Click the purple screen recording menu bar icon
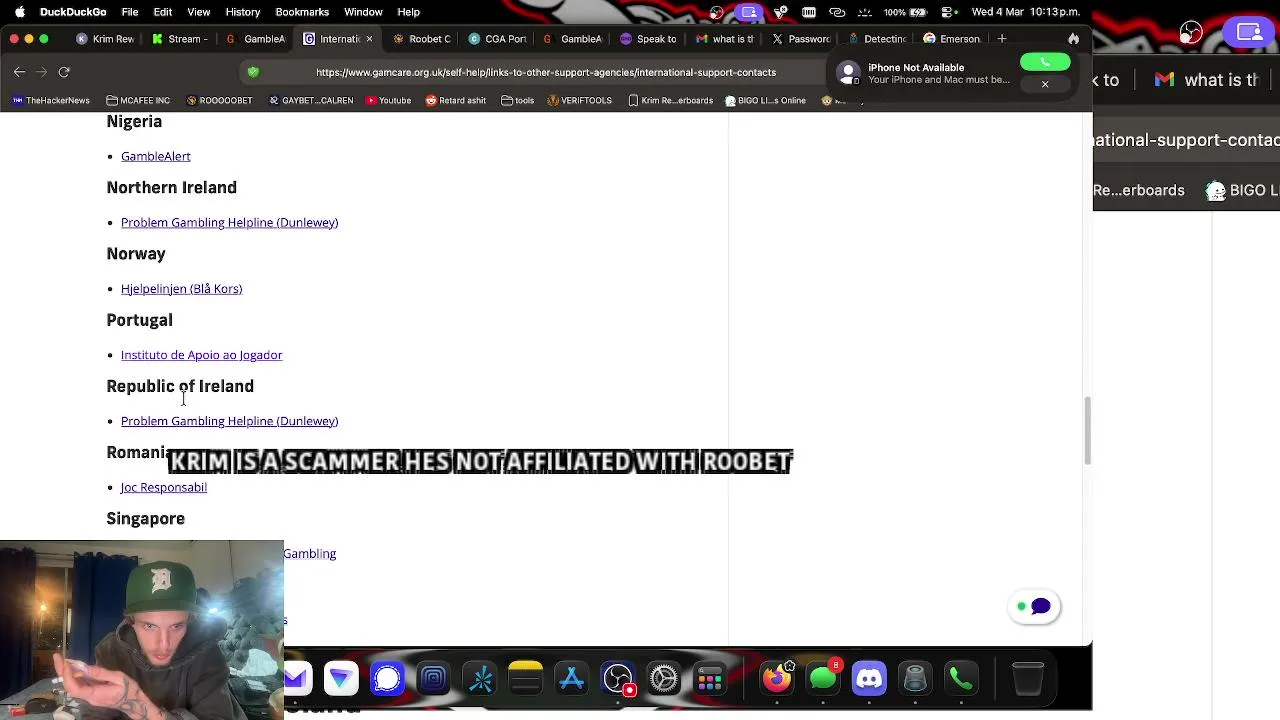This screenshot has height=720, width=1280. click(748, 12)
